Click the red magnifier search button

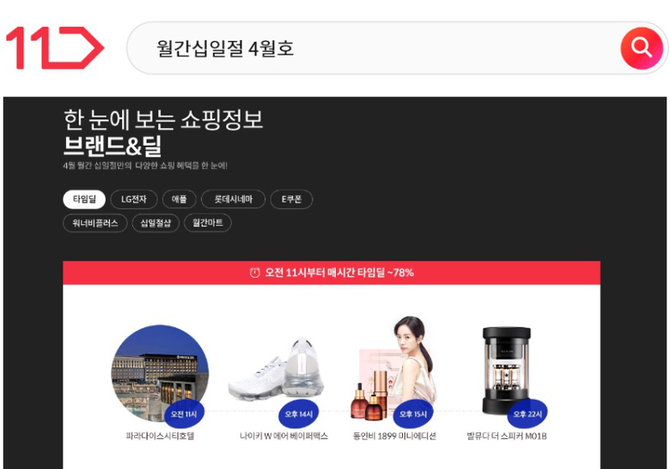click(641, 48)
